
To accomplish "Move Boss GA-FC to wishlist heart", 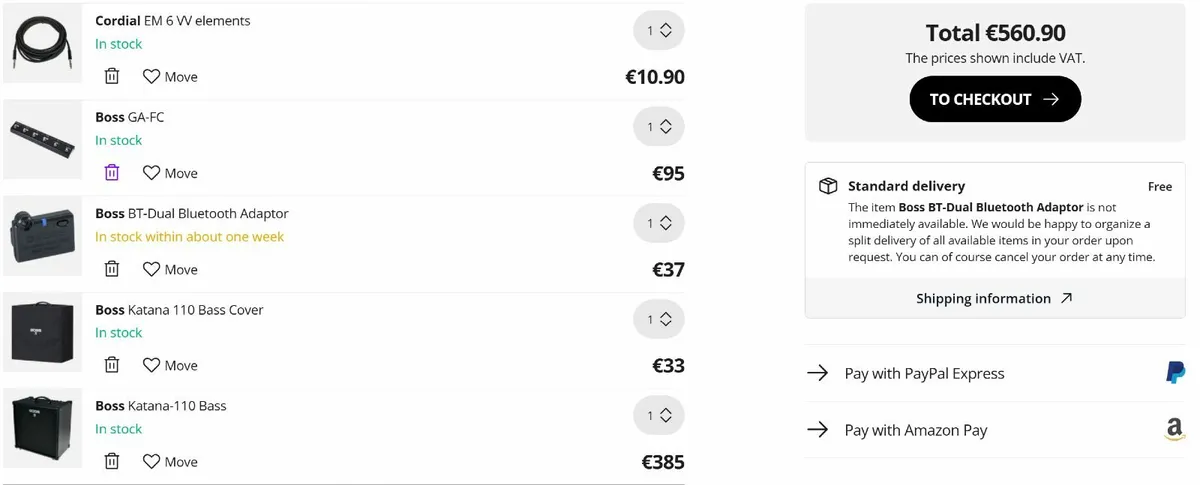I will click(151, 173).
